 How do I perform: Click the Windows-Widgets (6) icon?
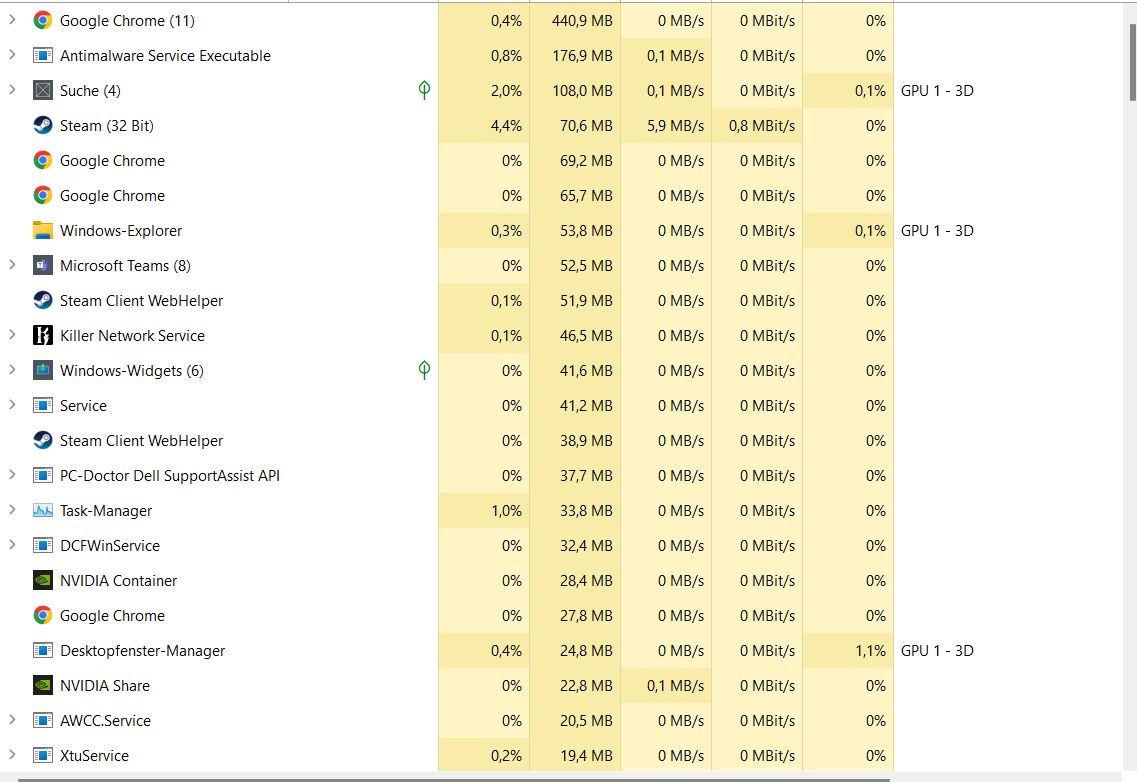coord(43,370)
